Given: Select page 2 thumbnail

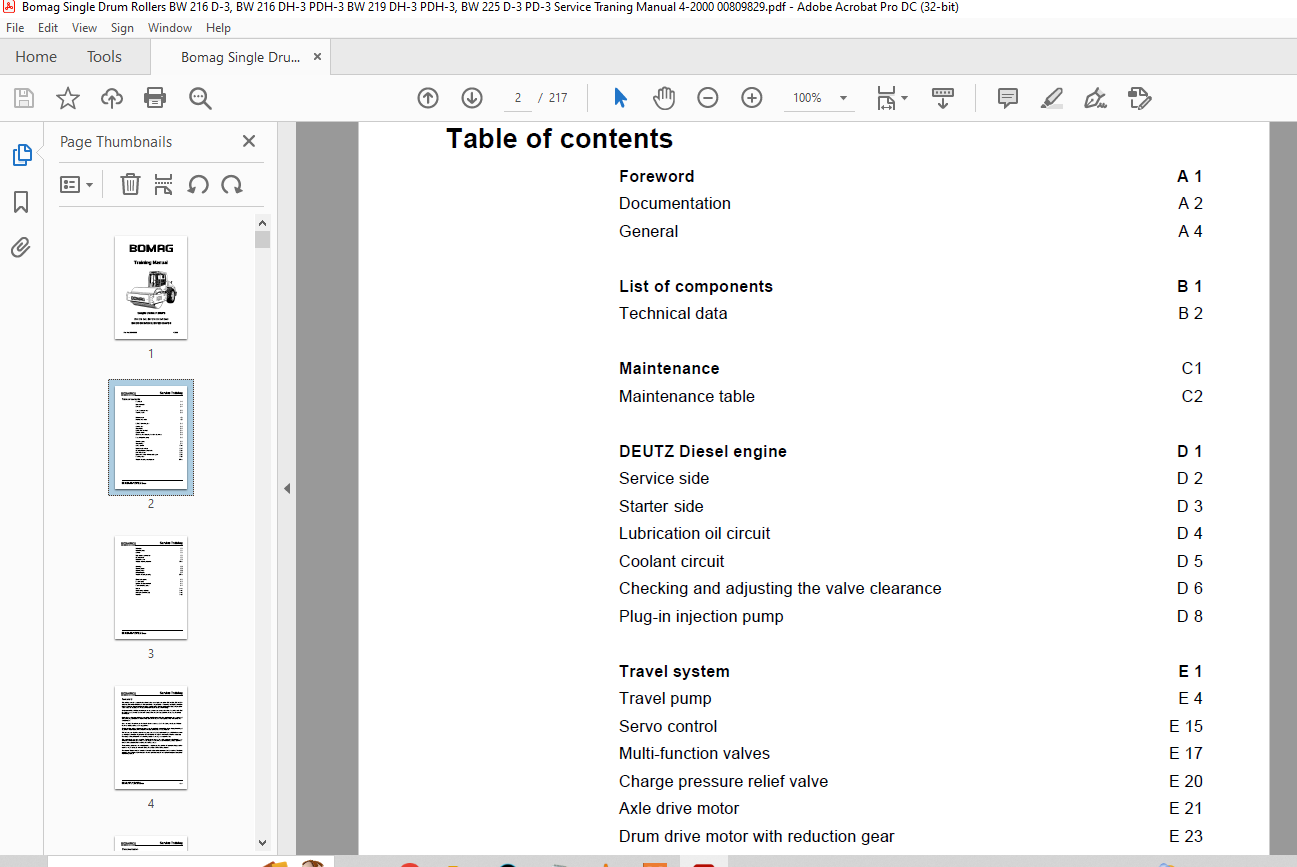Looking at the screenshot, I should (151, 438).
